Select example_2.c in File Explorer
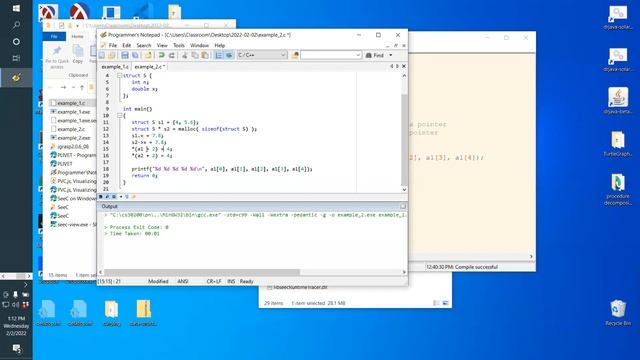 [x=71, y=129]
